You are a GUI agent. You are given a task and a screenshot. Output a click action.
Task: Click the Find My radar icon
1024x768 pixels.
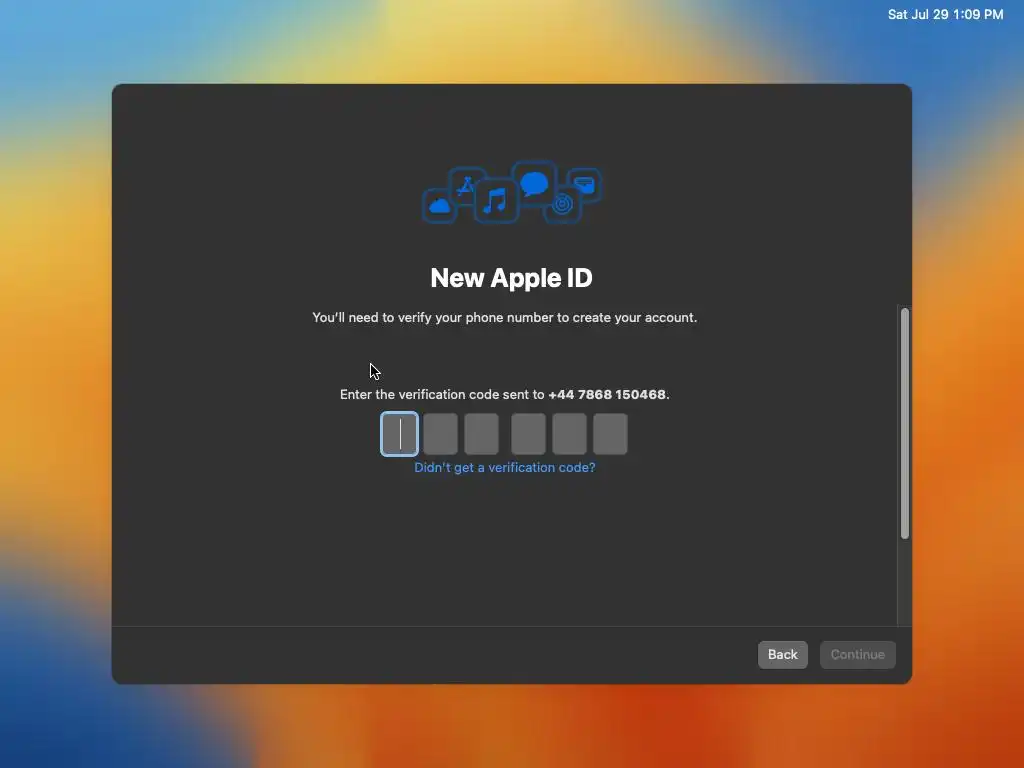(x=562, y=205)
